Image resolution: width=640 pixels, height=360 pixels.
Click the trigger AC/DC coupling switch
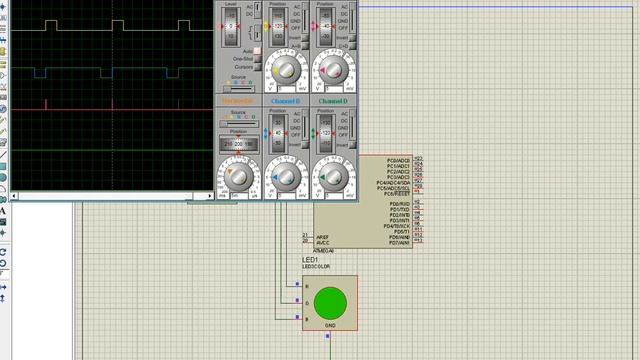[258, 10]
